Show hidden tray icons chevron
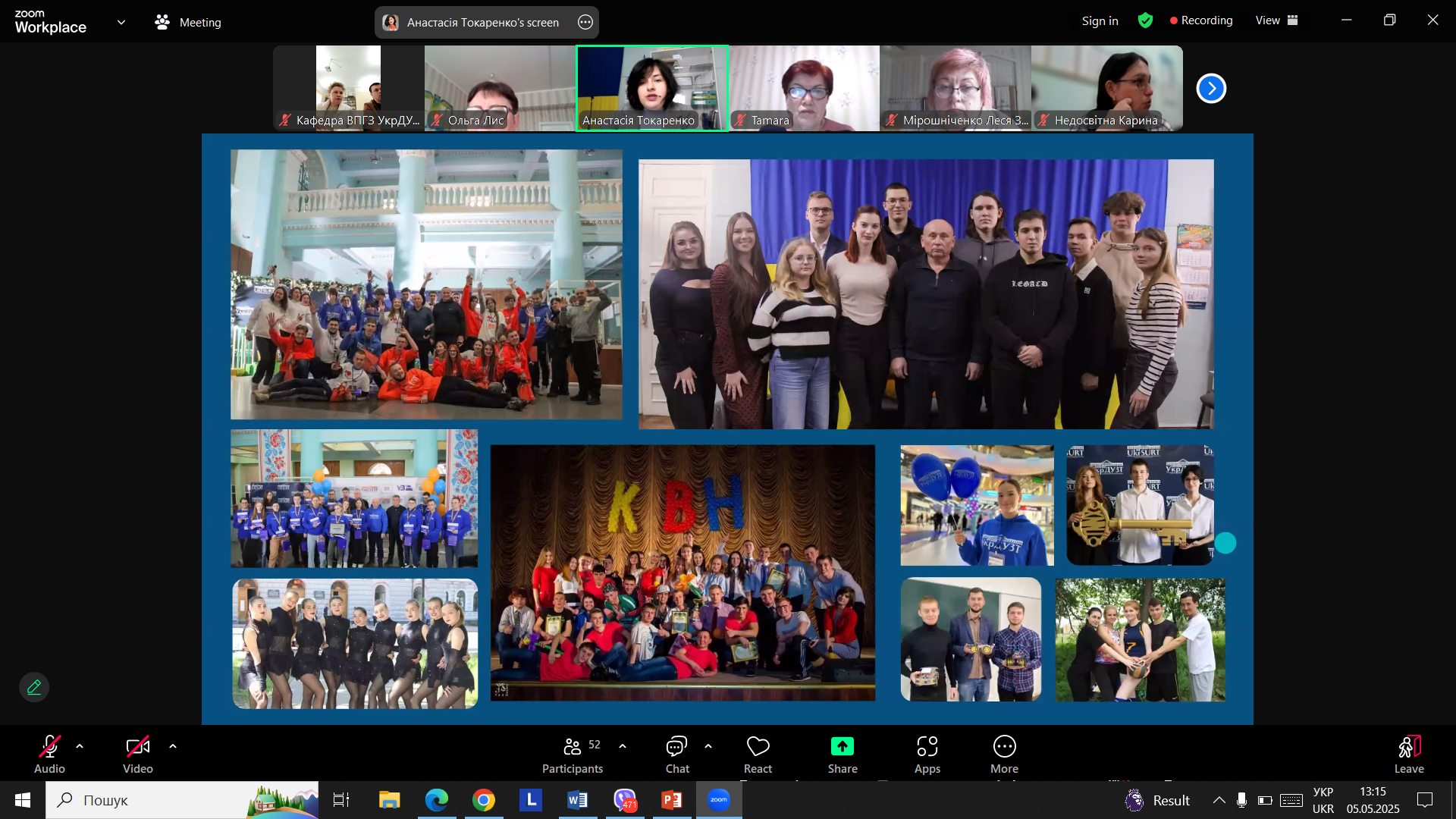 [1219, 800]
